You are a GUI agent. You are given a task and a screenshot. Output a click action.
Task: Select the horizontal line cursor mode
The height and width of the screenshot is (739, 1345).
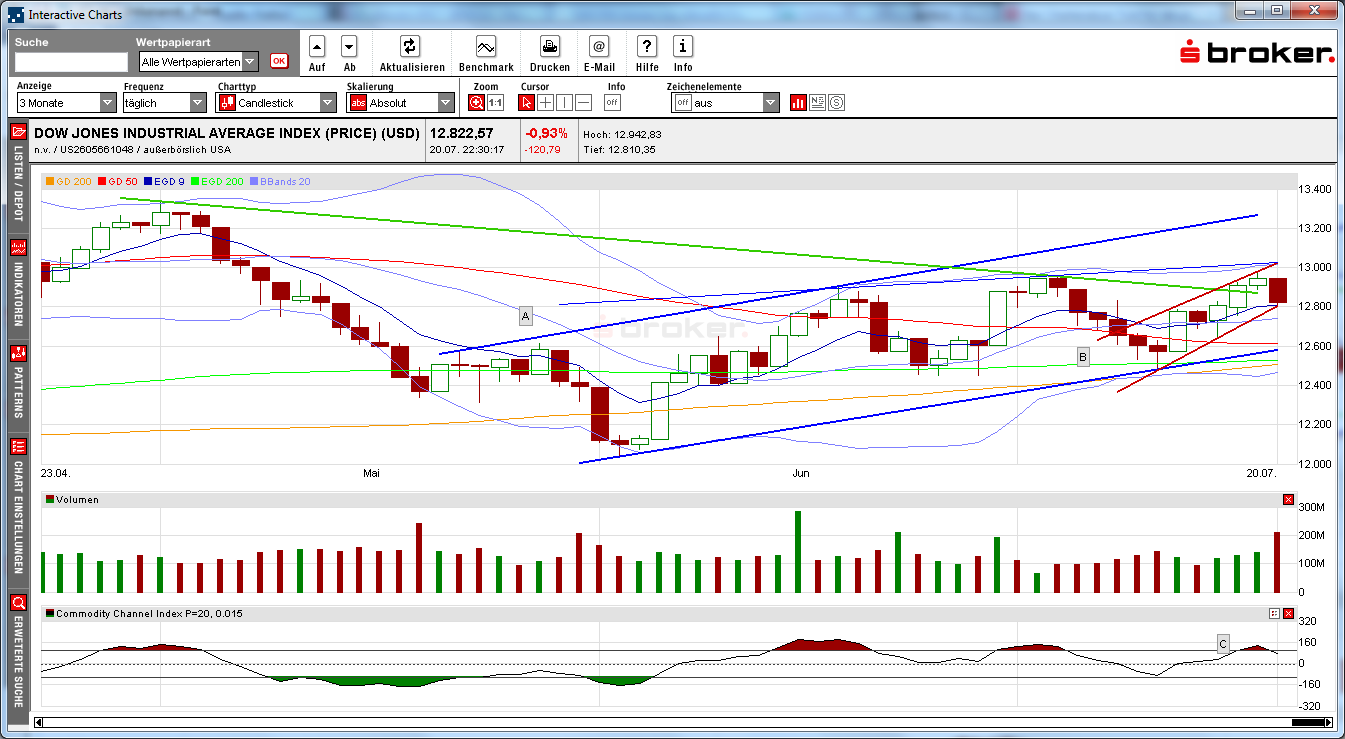pos(584,102)
